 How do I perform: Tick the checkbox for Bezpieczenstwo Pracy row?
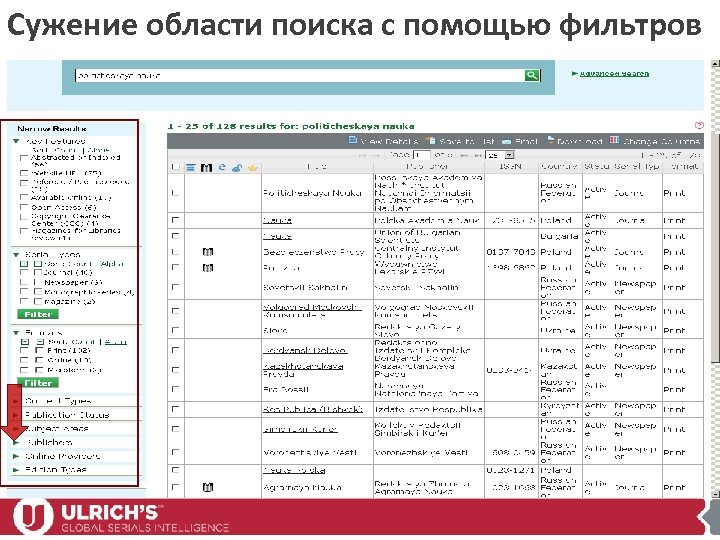tap(175, 252)
